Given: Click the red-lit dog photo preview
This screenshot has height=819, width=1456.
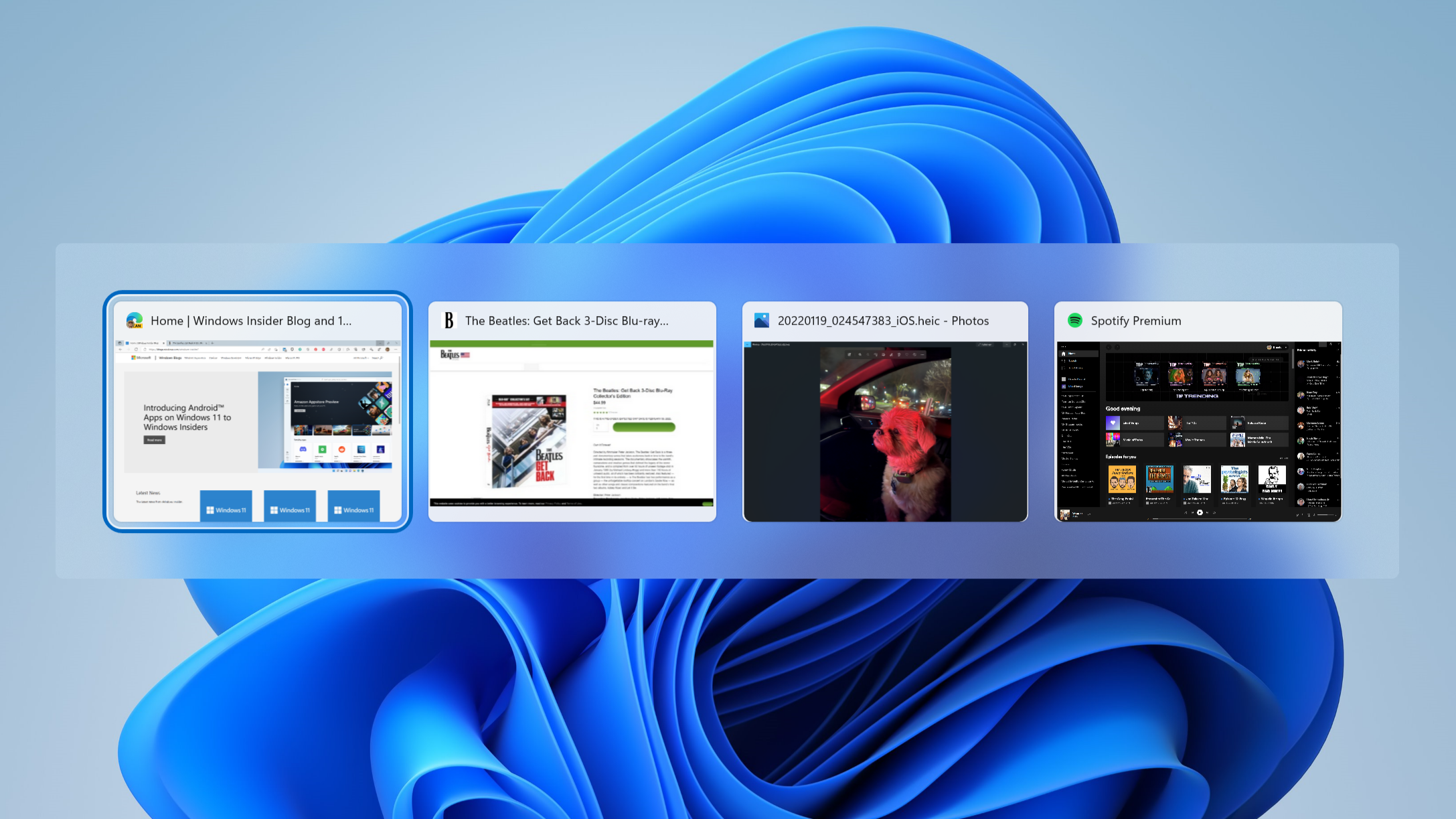Looking at the screenshot, I should (885, 433).
